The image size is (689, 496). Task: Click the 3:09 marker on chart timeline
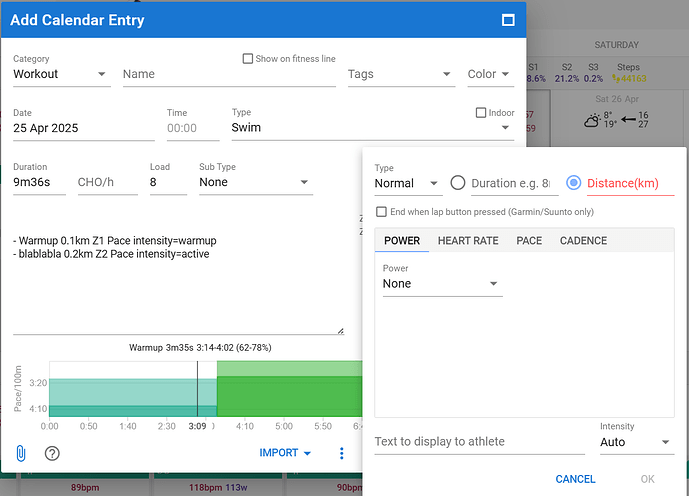coord(197,426)
